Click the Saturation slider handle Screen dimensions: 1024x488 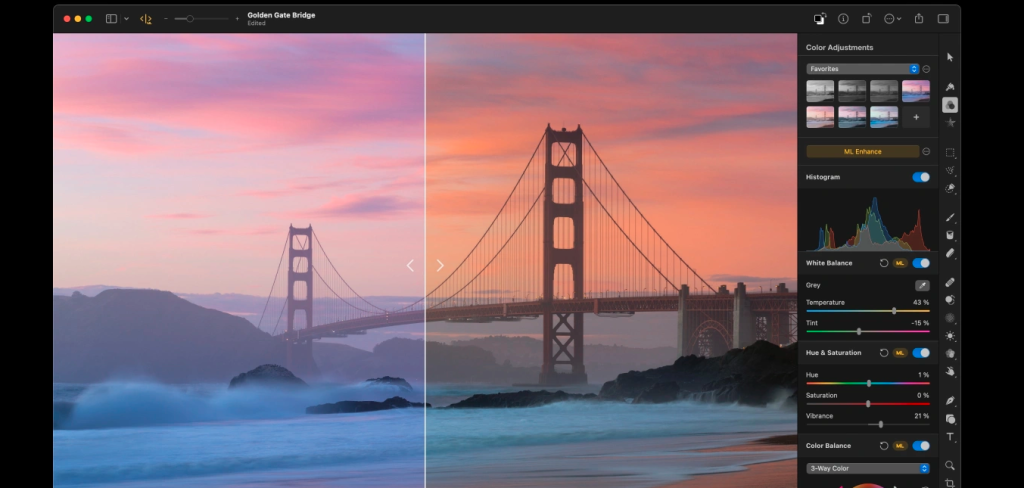pos(868,404)
